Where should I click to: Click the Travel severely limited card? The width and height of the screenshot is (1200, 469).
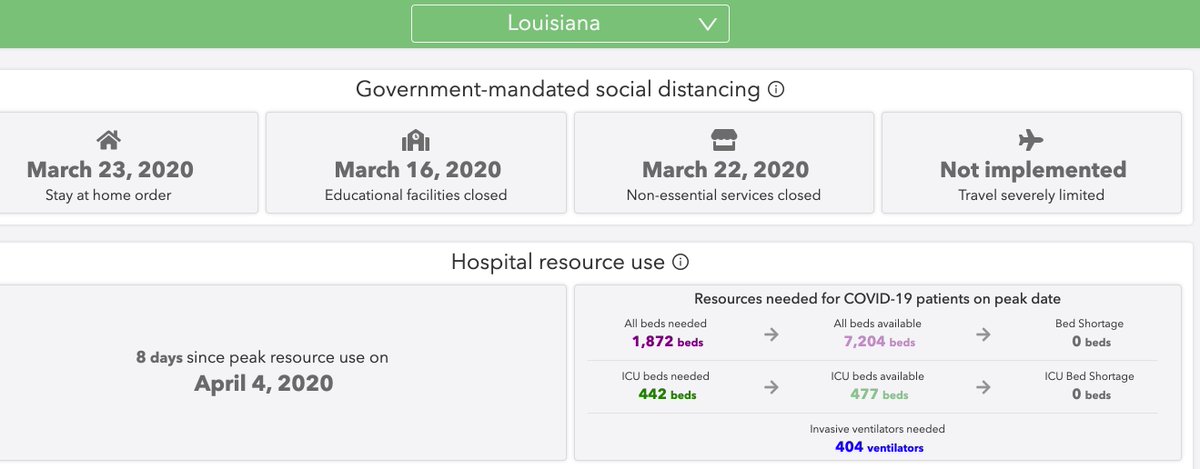coord(1031,163)
